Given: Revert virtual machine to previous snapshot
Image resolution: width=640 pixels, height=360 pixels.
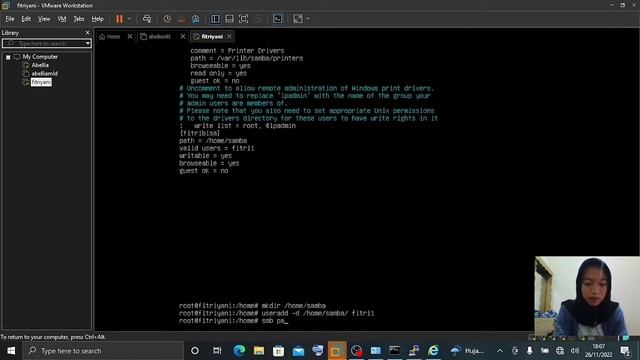Looking at the screenshot, I should [x=182, y=19].
